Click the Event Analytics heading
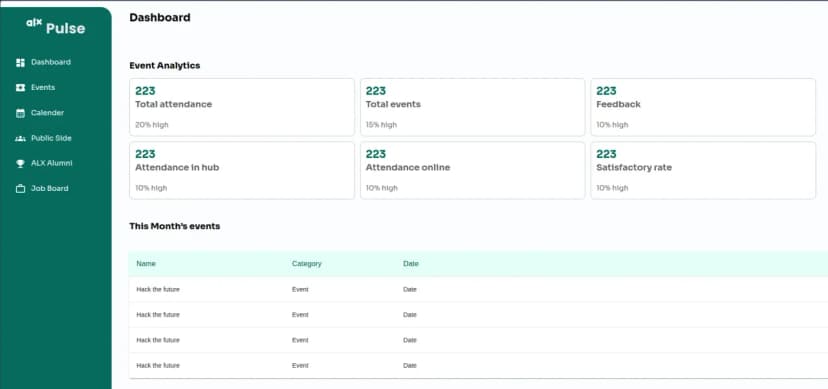This screenshot has width=828, height=389. tap(165, 66)
